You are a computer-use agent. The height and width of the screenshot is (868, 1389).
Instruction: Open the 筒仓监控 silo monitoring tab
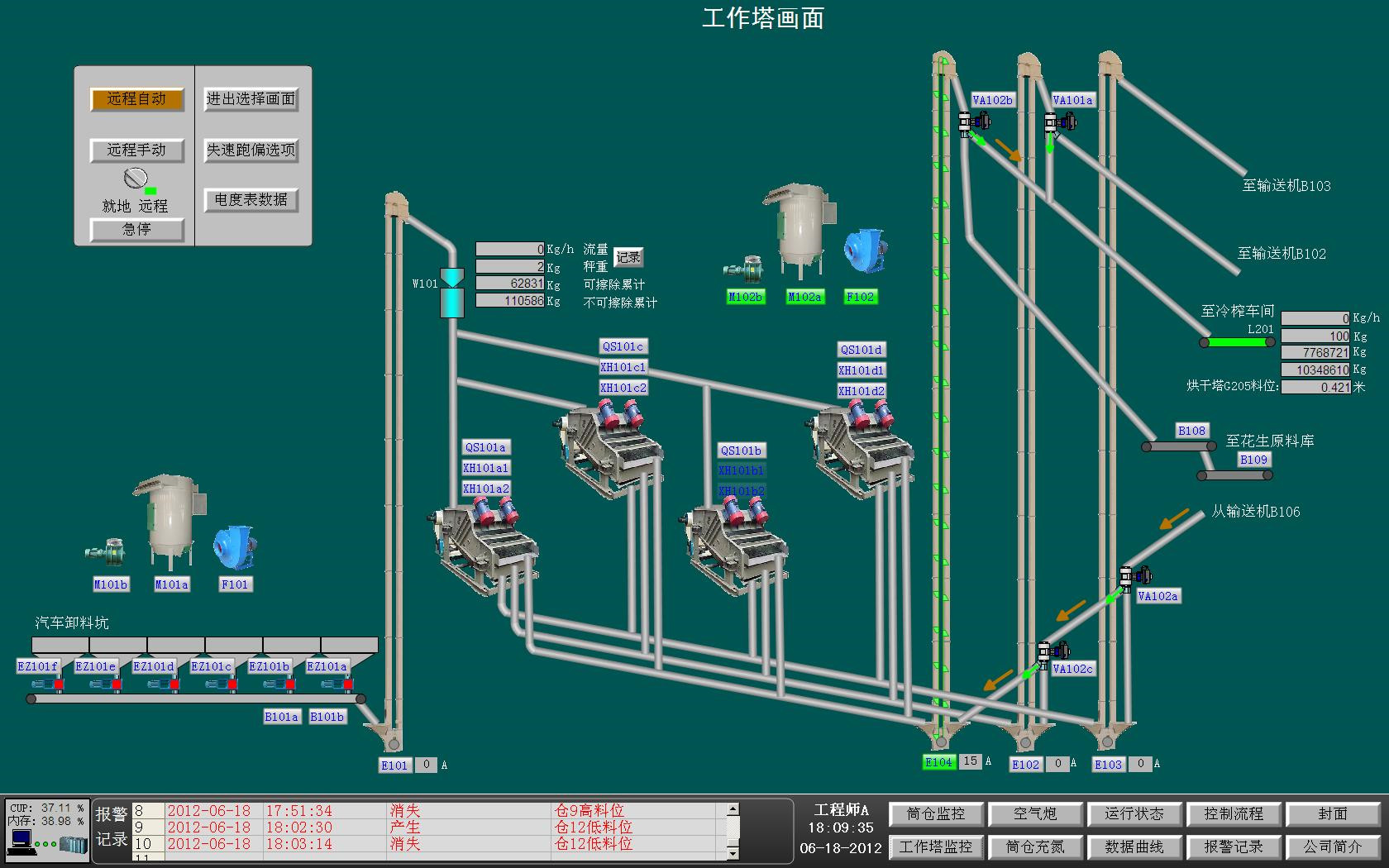[936, 814]
